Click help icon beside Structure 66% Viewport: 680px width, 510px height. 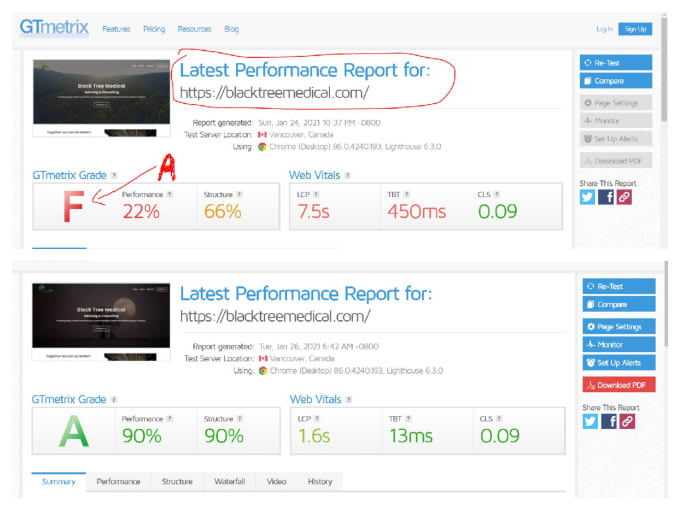239,194
